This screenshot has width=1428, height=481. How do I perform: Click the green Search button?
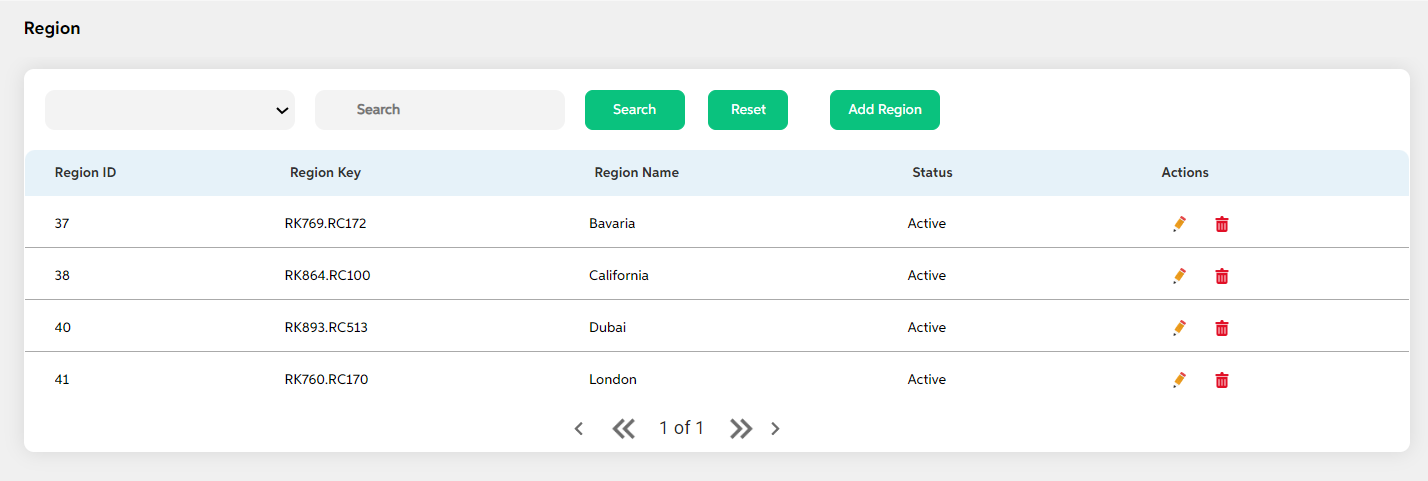[635, 110]
